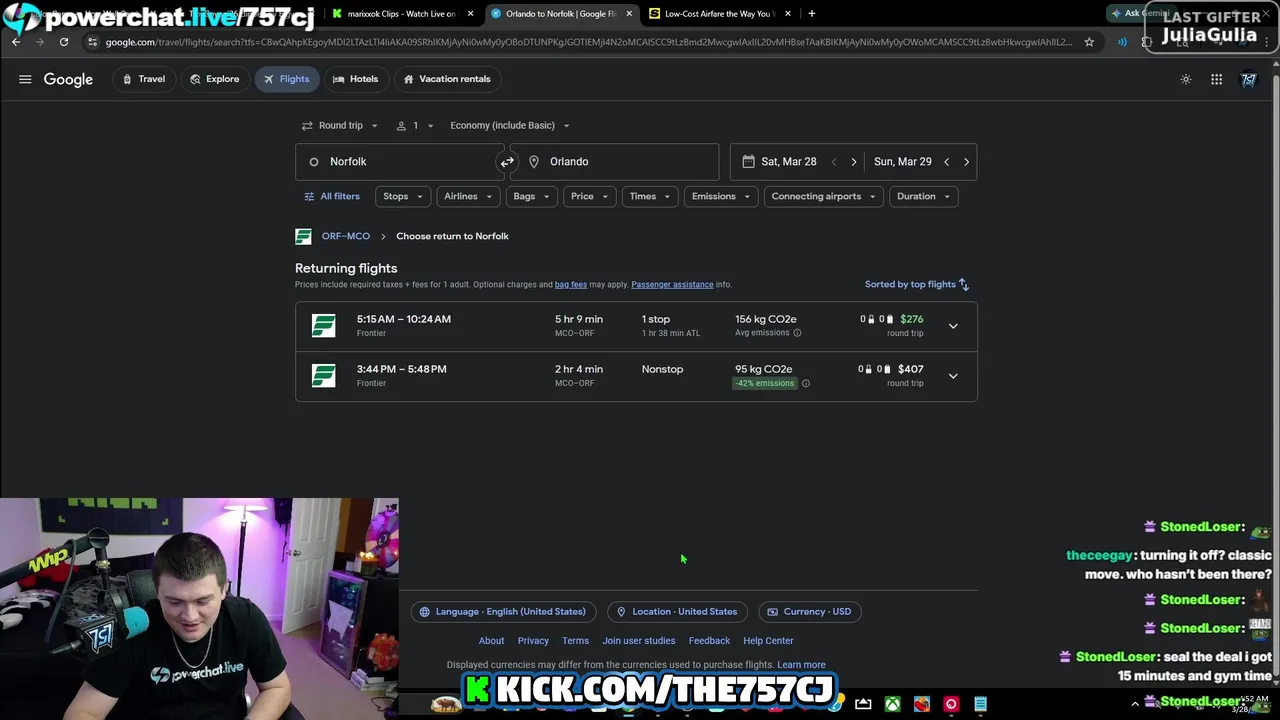
Task: Go to previous return date
Action: coord(946,162)
